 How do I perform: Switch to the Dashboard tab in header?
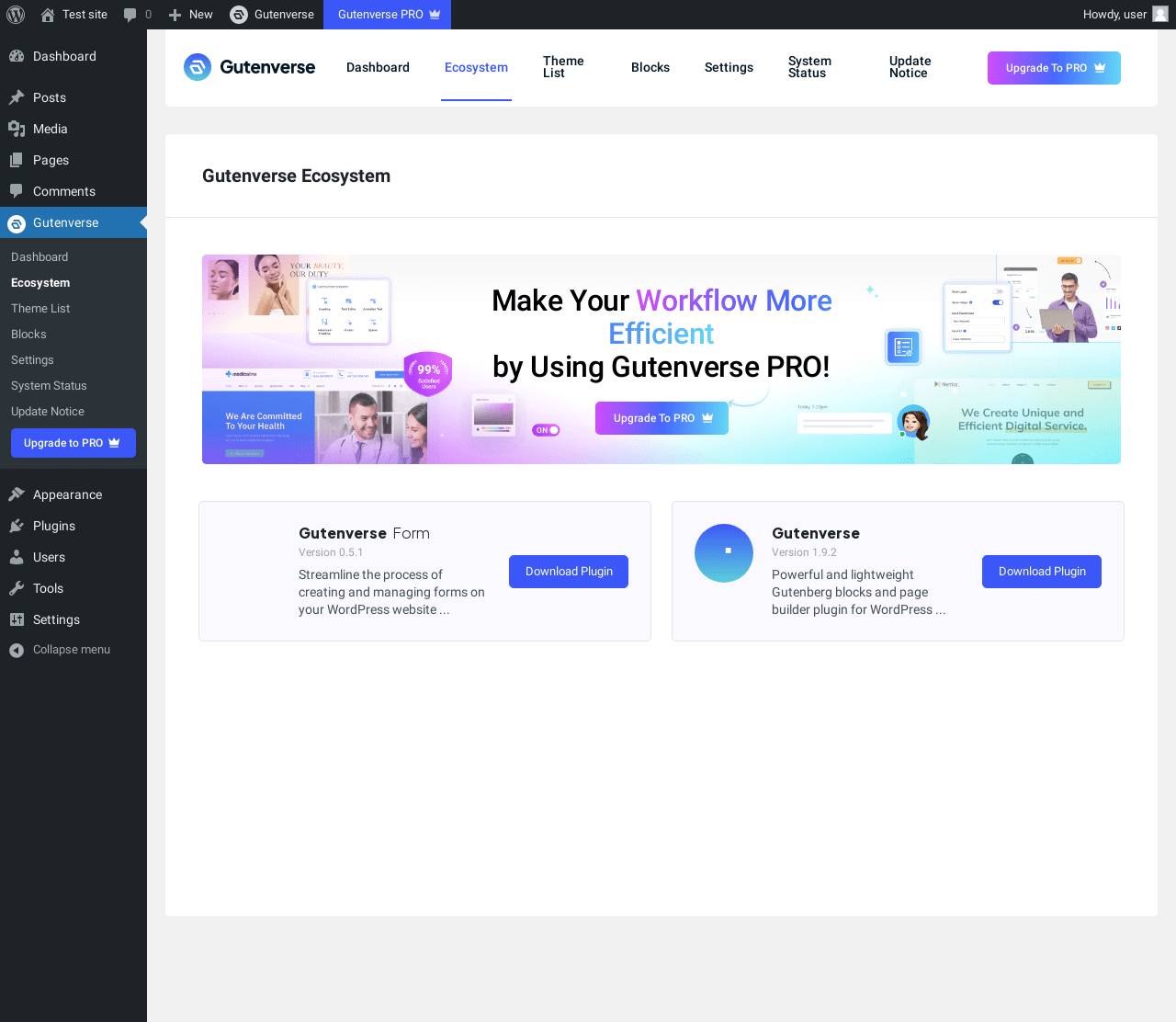point(378,67)
